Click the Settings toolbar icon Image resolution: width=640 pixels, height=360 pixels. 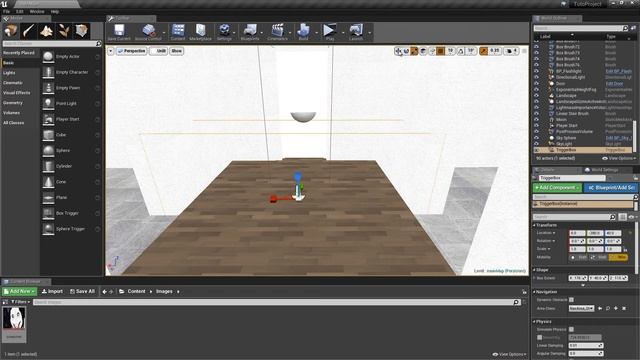click(224, 32)
